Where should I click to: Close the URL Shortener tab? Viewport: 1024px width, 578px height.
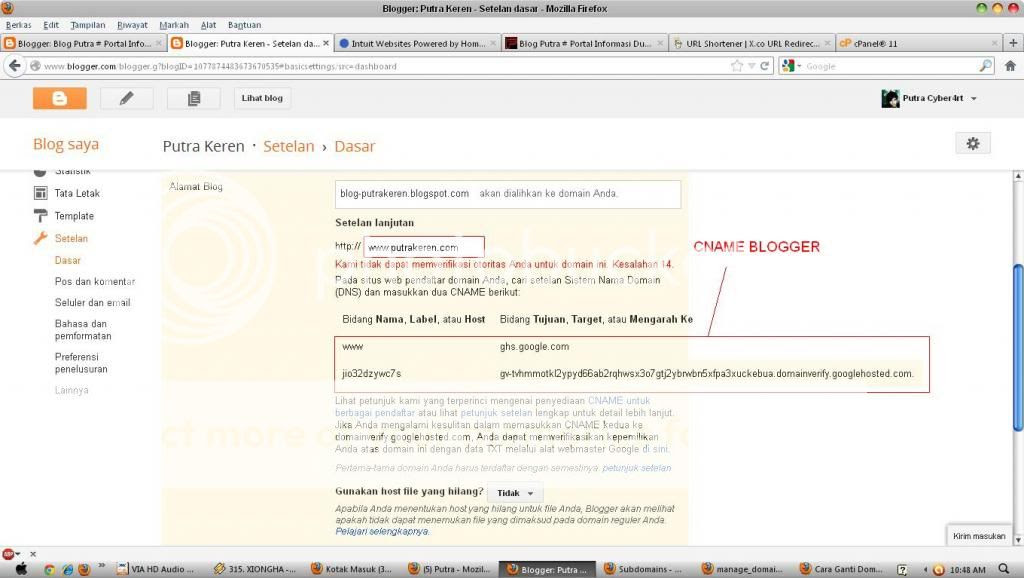pyautogui.click(x=827, y=43)
